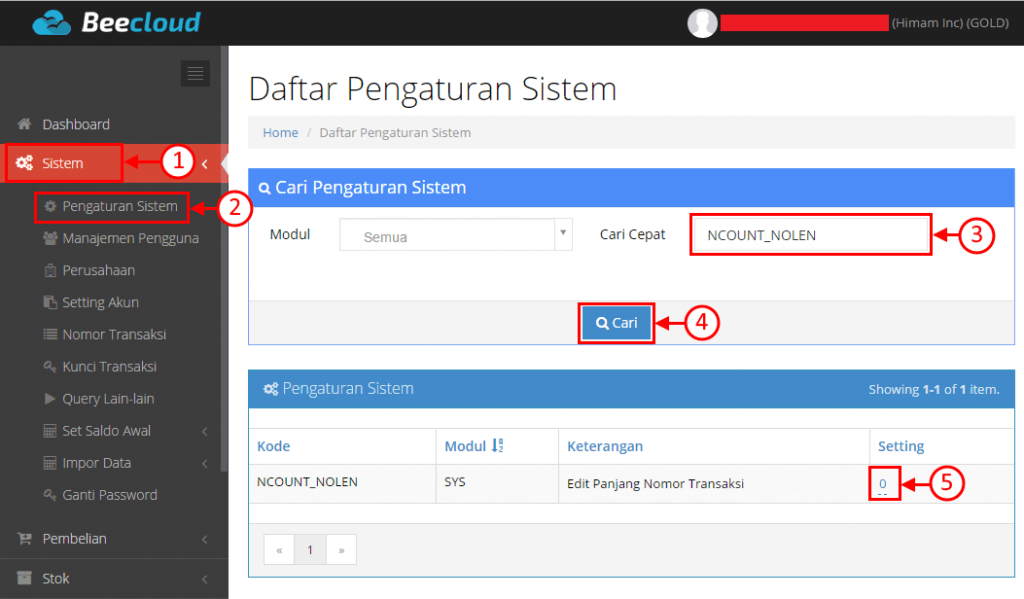Click the Modul column sort icon
Screen dimensions: 1024x599
tap(498, 445)
